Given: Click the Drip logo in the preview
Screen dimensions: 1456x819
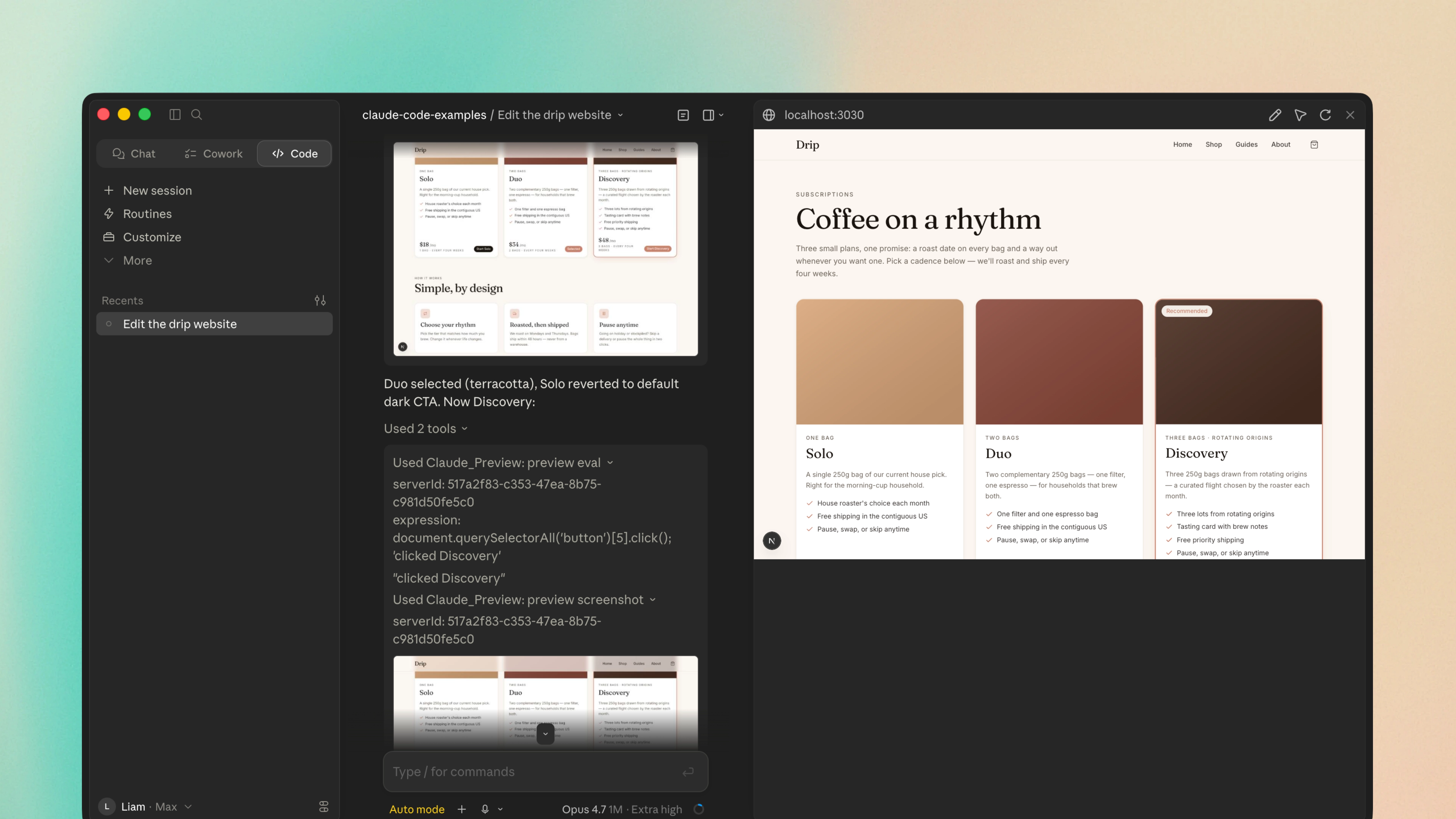Looking at the screenshot, I should click(x=807, y=145).
